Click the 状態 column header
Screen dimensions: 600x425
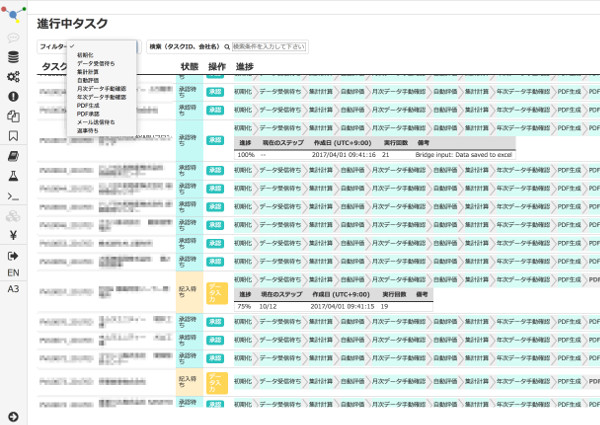coord(189,67)
